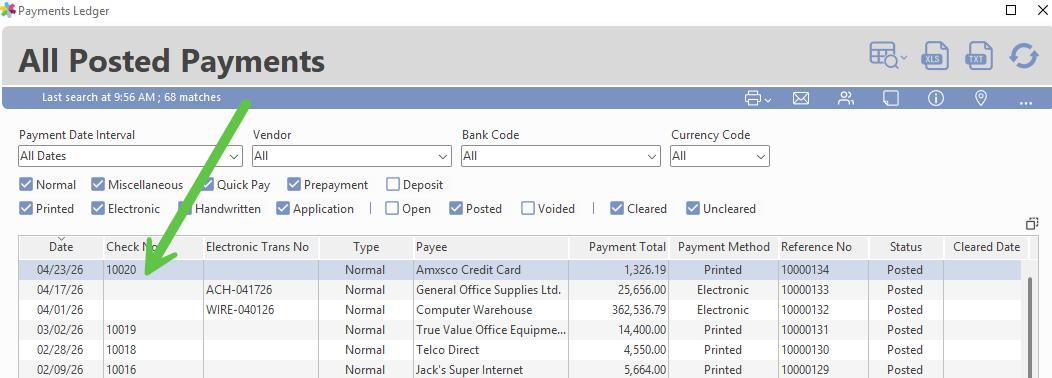Toggle the Quick Pay checkbox
Screen dimensions: 1052x378
pyautogui.click(x=207, y=185)
